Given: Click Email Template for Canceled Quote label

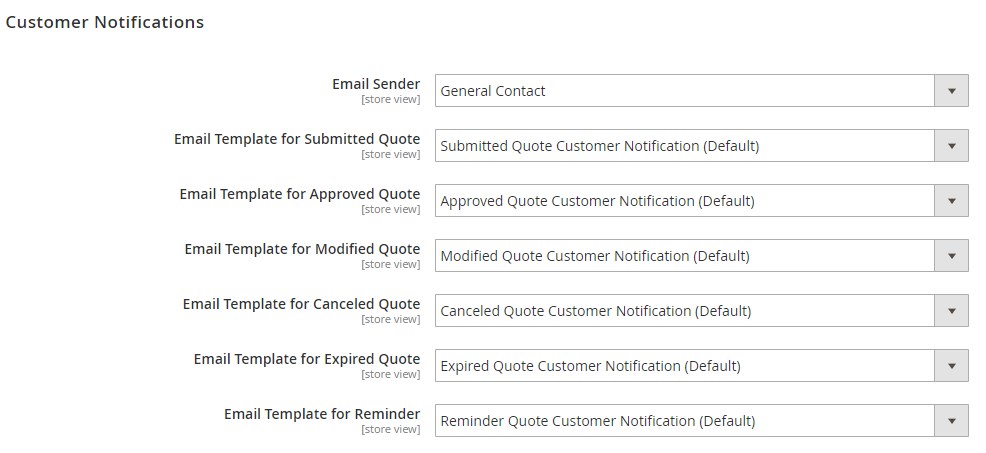Looking at the screenshot, I should [x=301, y=304].
